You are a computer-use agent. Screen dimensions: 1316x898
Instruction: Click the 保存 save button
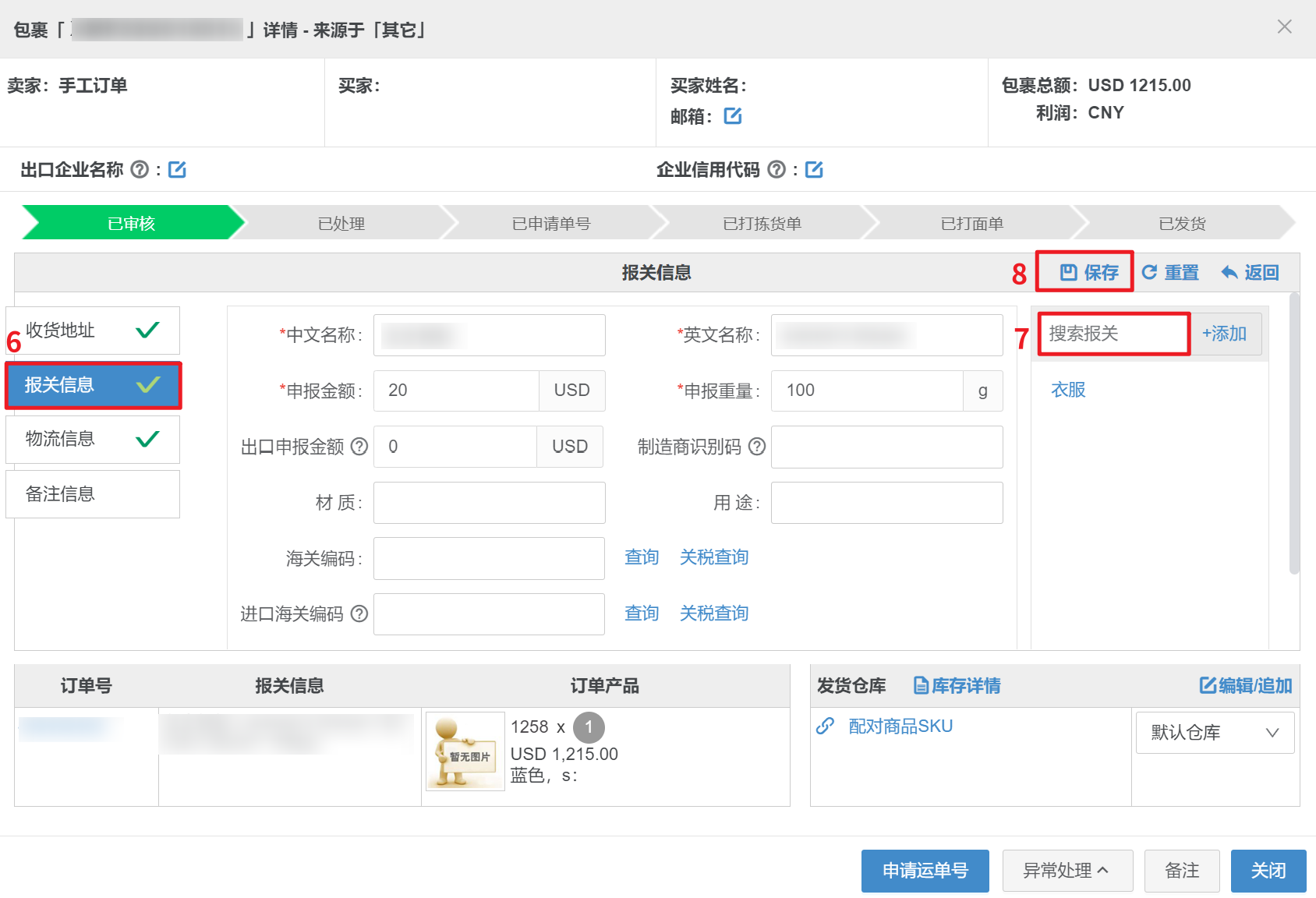point(1089,272)
